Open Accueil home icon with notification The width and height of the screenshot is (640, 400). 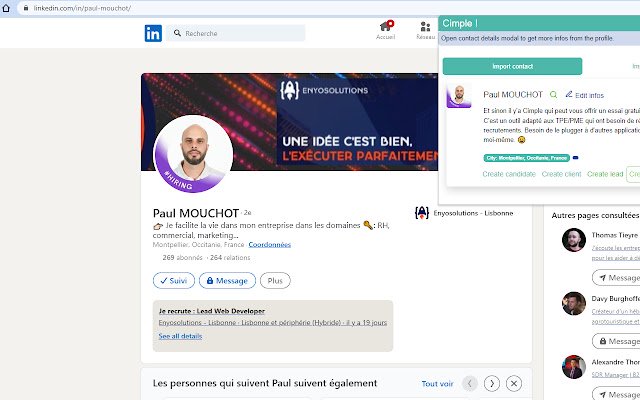tap(386, 27)
